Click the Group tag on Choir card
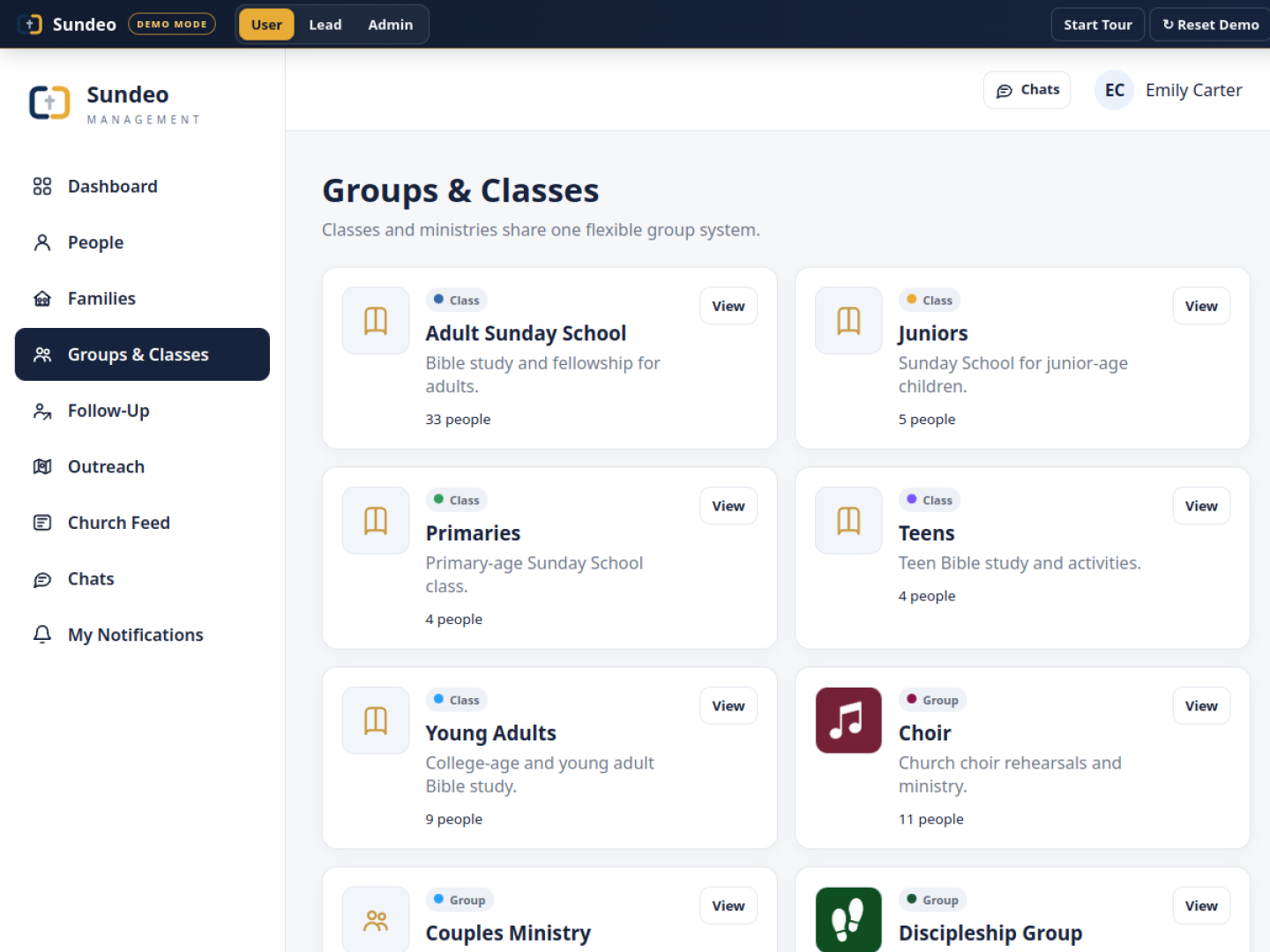The width and height of the screenshot is (1270, 952). [x=932, y=700]
